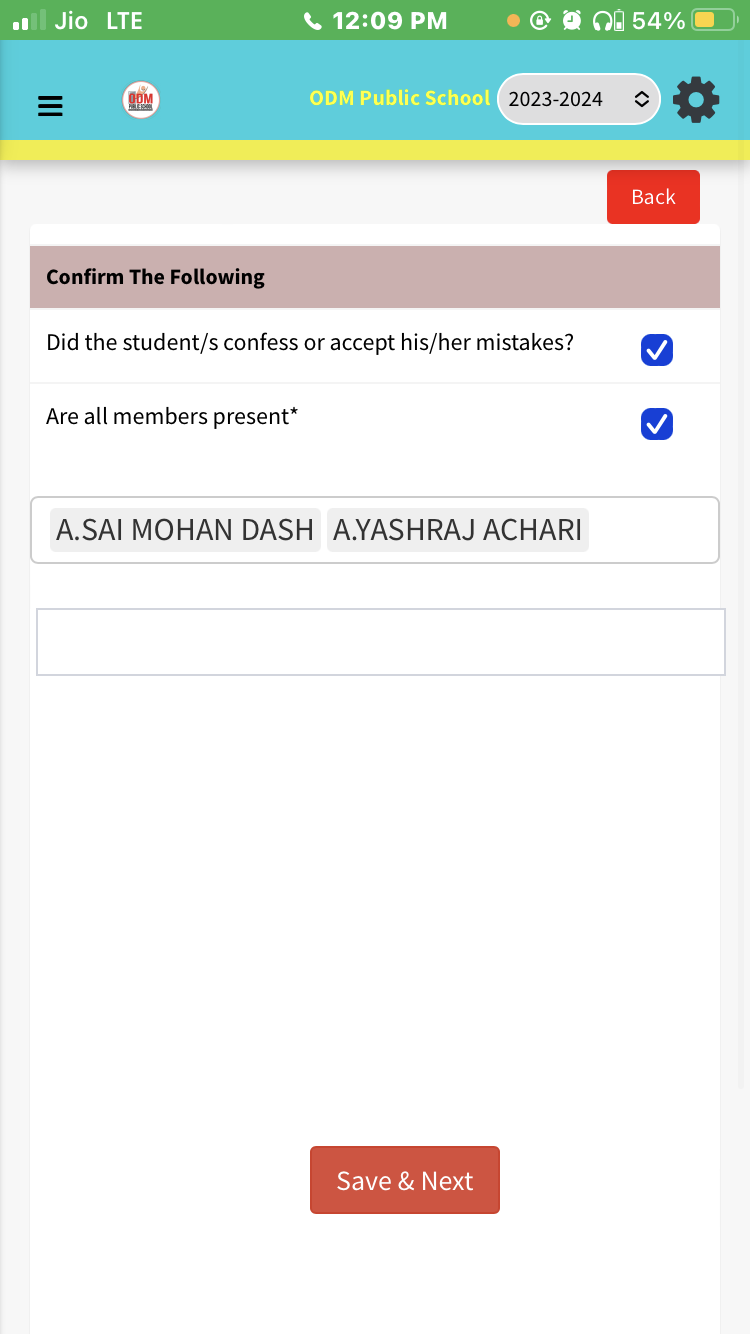Tap the battery indicator icon

pos(714,21)
